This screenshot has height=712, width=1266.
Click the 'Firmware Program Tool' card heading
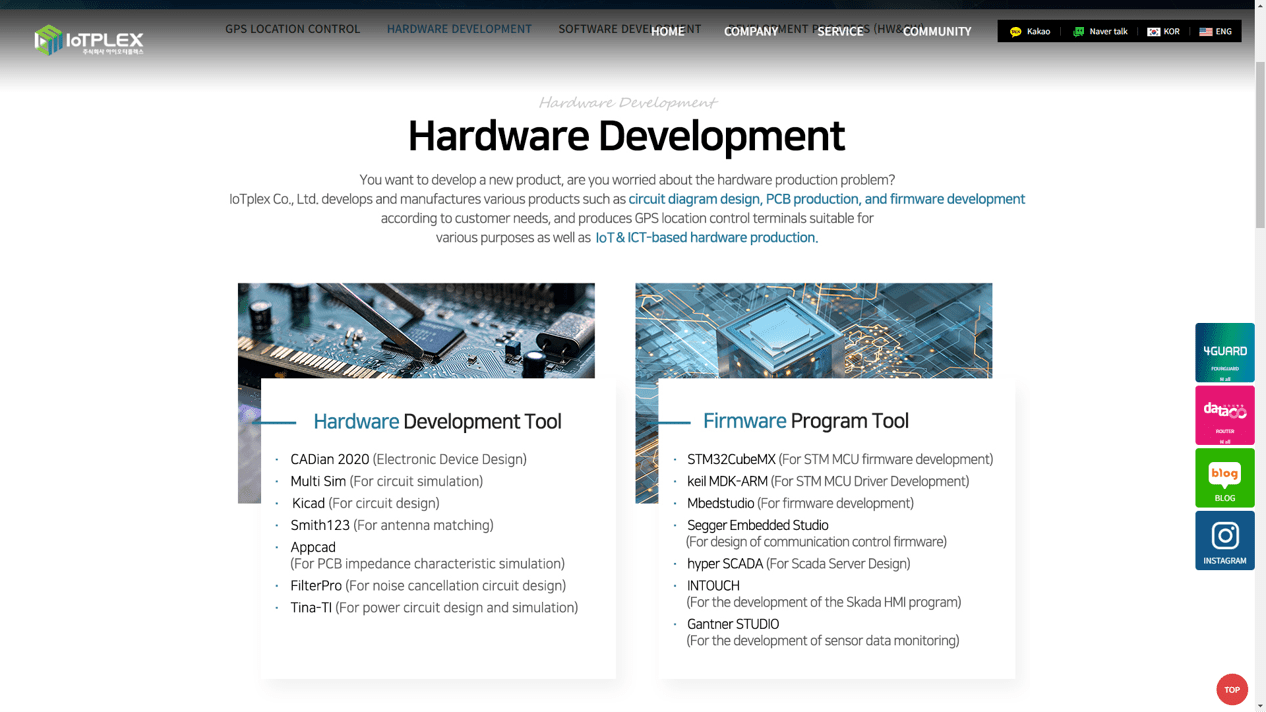806,421
